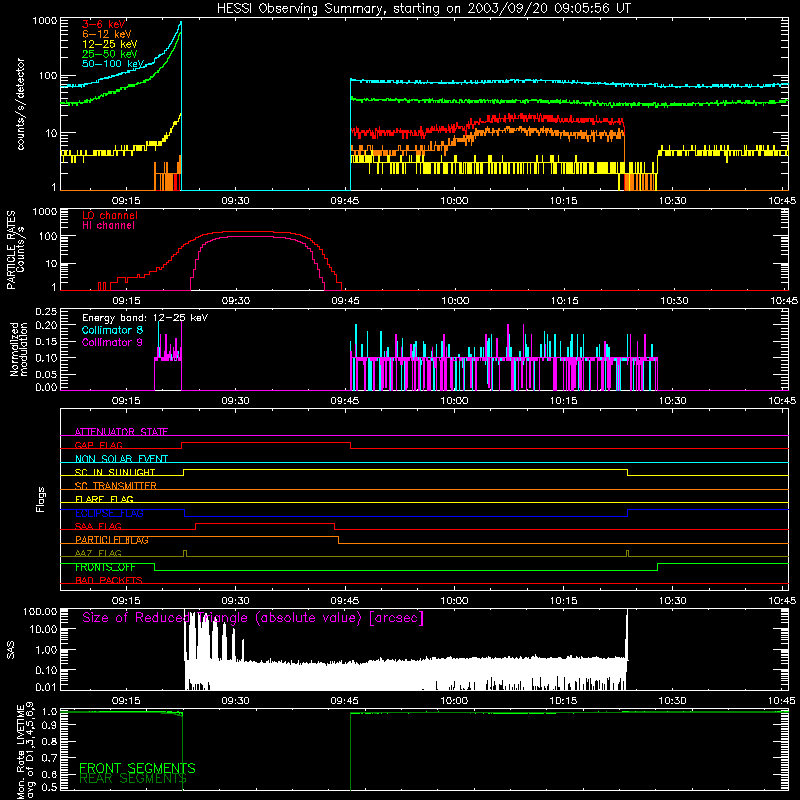Click the SAA_FLAG label

98,526
